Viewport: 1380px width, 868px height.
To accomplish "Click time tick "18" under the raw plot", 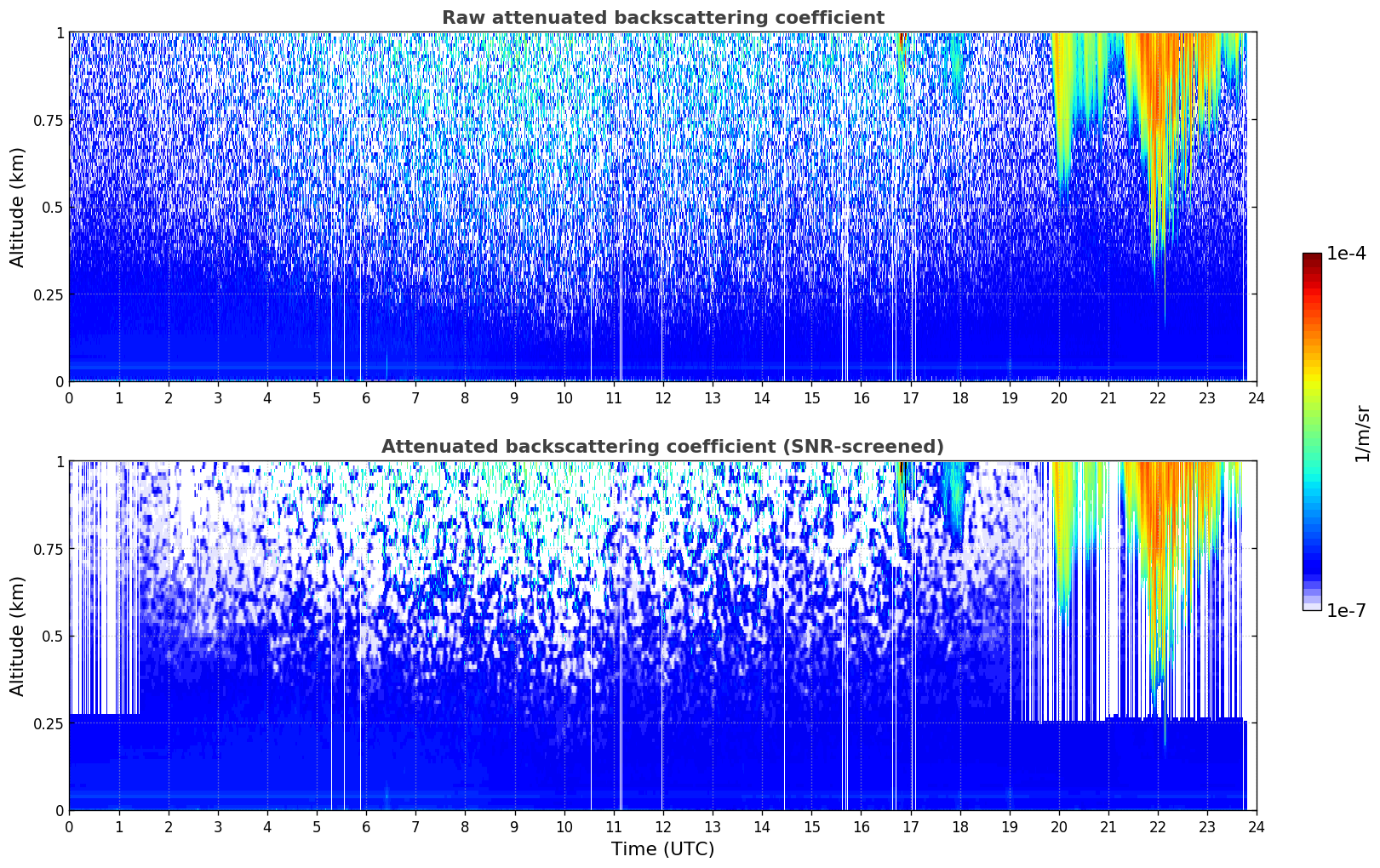I will (x=959, y=397).
